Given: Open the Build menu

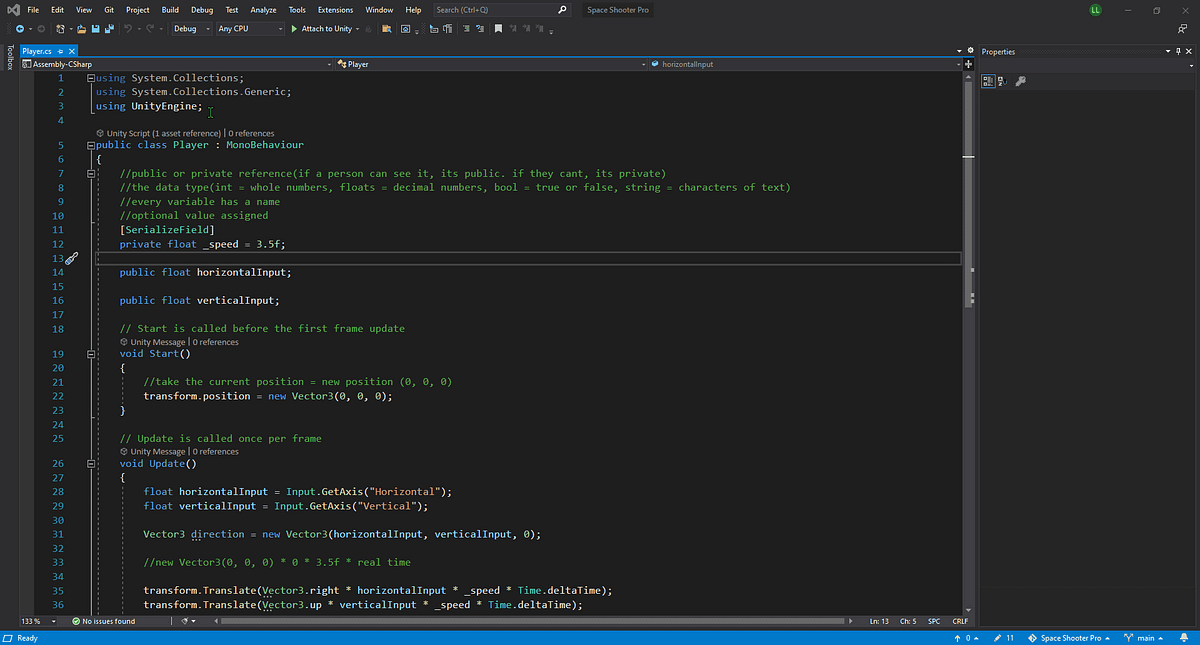Looking at the screenshot, I should pos(170,9).
